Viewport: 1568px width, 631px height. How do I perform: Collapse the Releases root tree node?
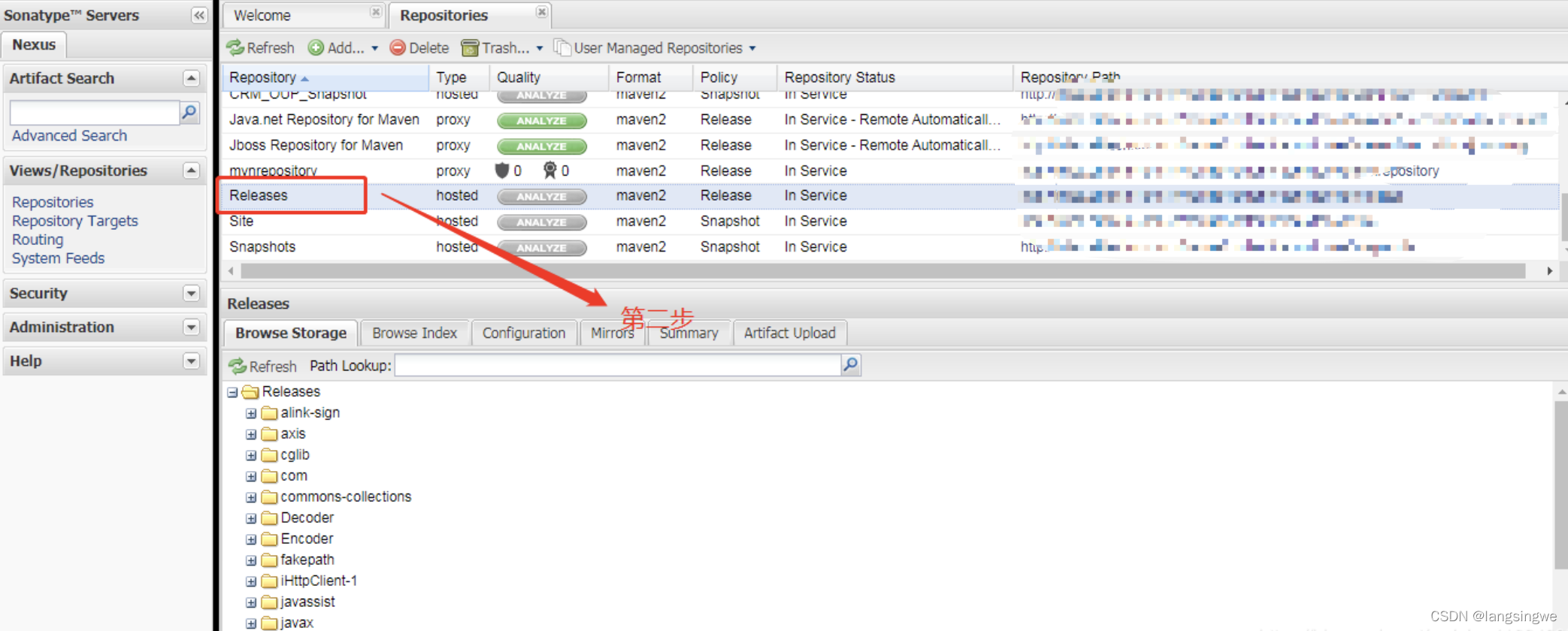232,392
